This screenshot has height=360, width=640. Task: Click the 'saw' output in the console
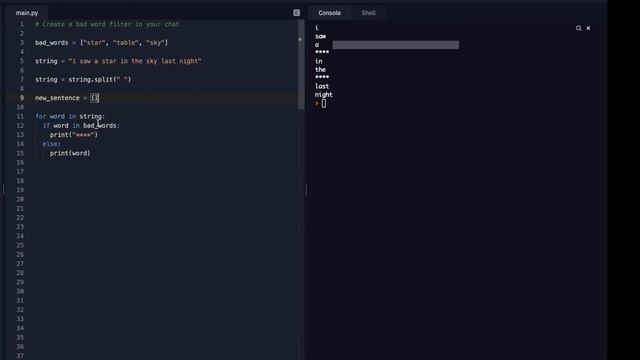coord(320,36)
